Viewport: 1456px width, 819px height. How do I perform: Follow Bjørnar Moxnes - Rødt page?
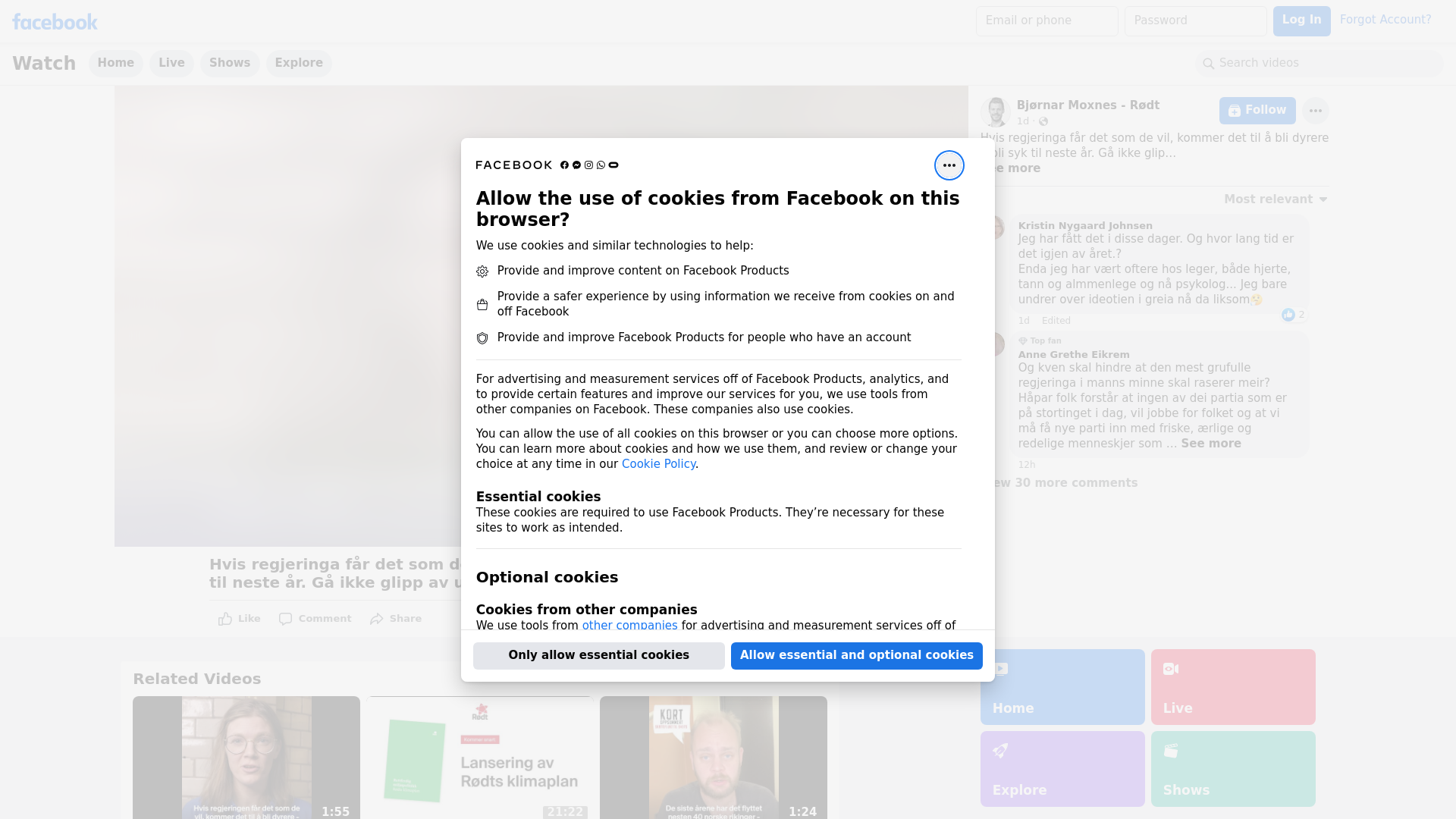point(1257,111)
